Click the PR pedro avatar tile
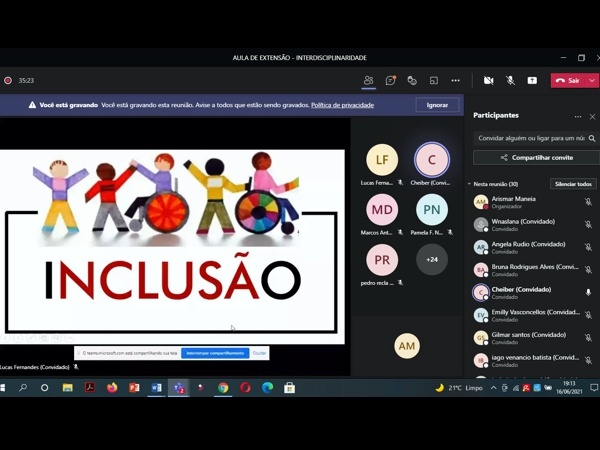 382,260
